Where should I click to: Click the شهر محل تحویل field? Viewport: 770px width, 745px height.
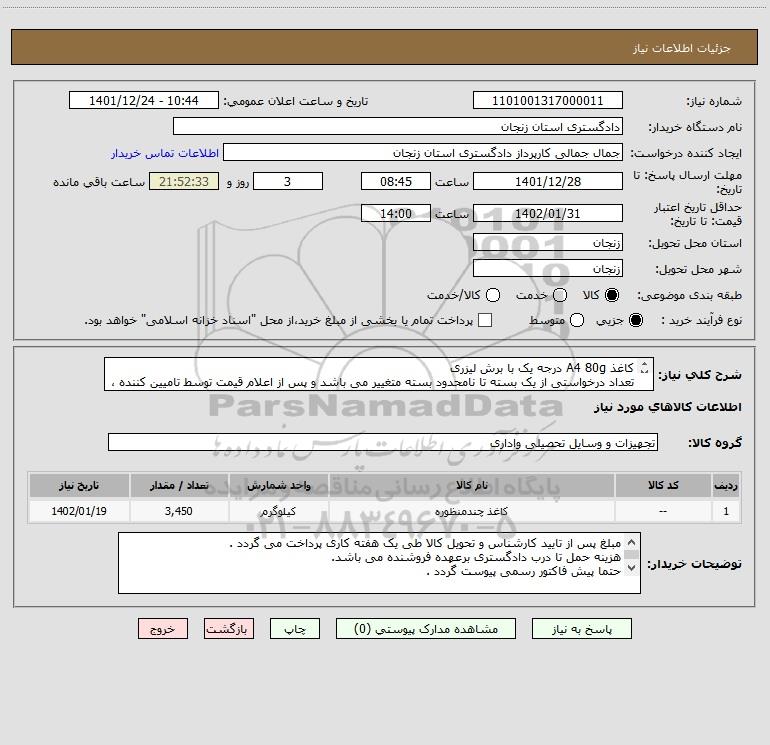[548, 268]
